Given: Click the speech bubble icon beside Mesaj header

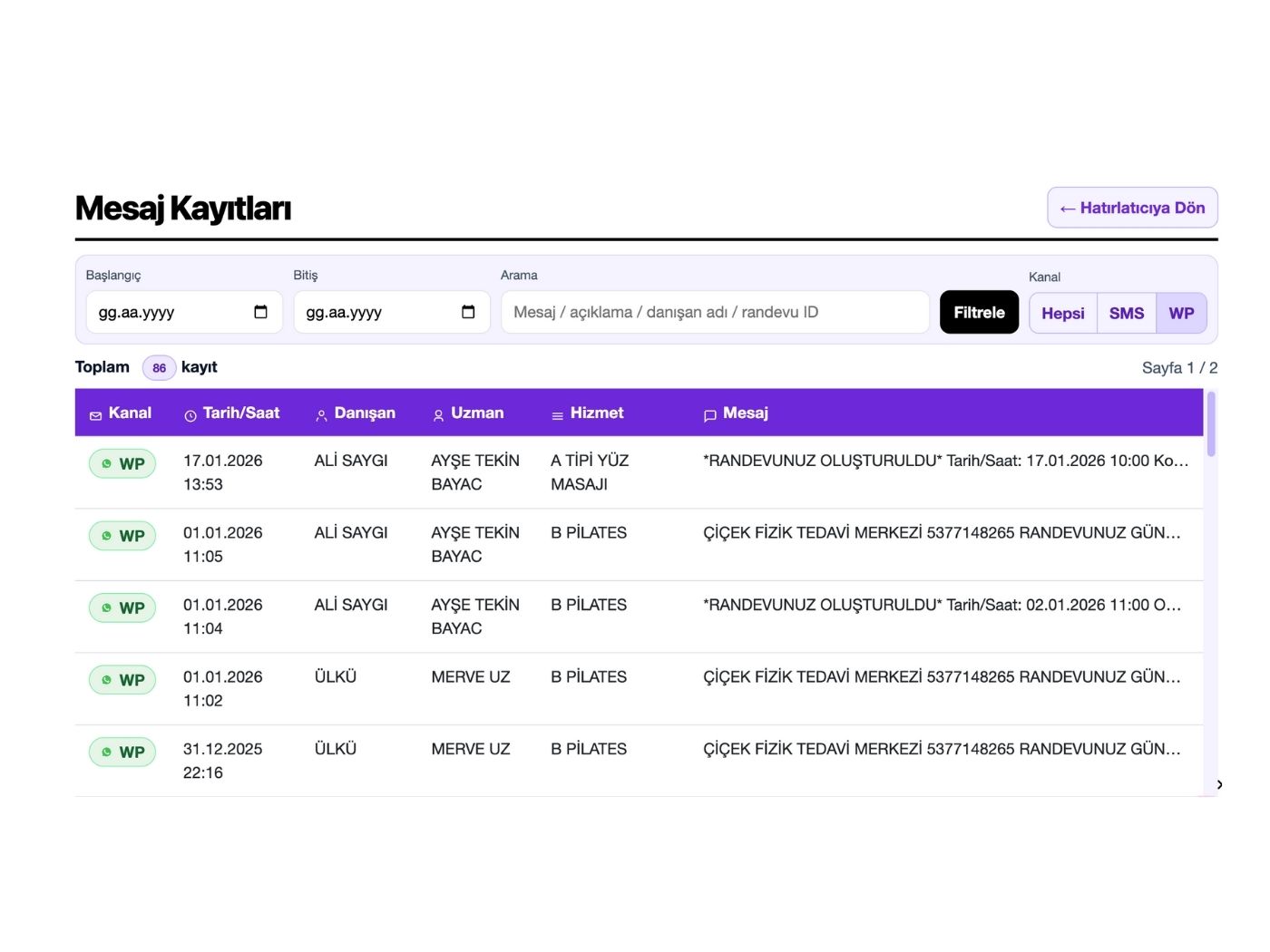Looking at the screenshot, I should tap(709, 415).
